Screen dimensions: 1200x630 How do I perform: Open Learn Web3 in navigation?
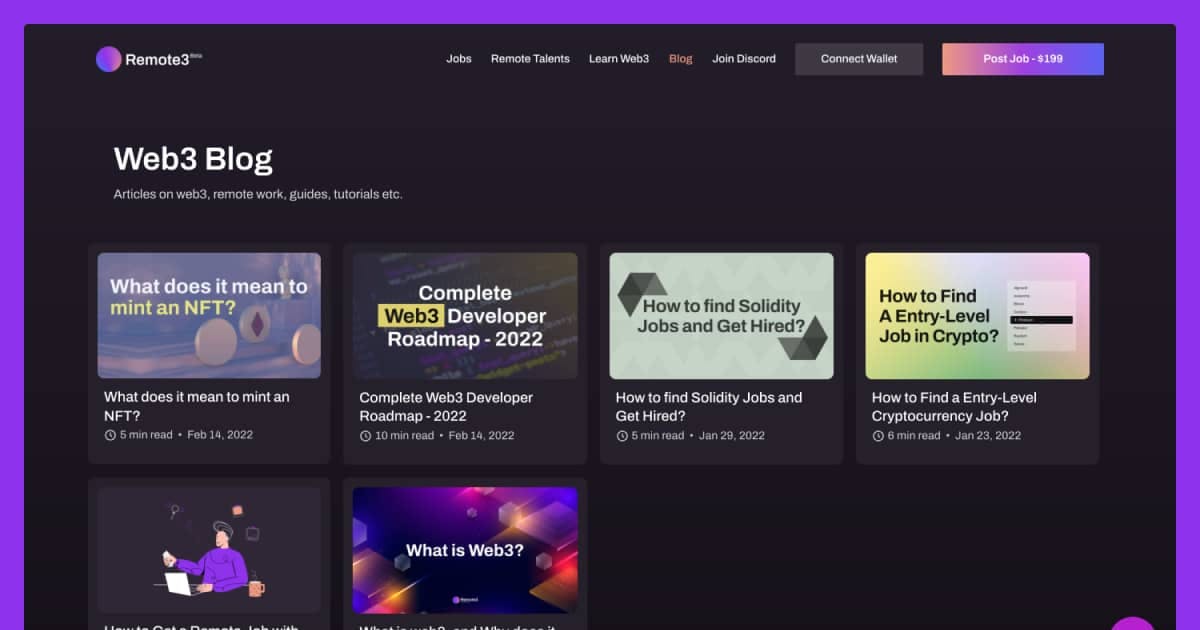pos(619,59)
